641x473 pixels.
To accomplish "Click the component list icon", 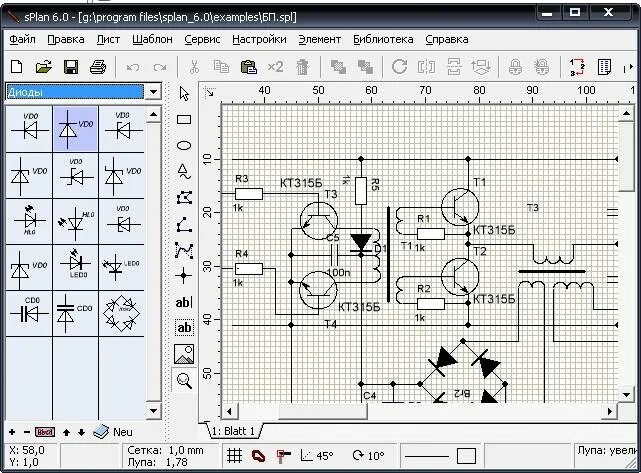I will pos(604,67).
